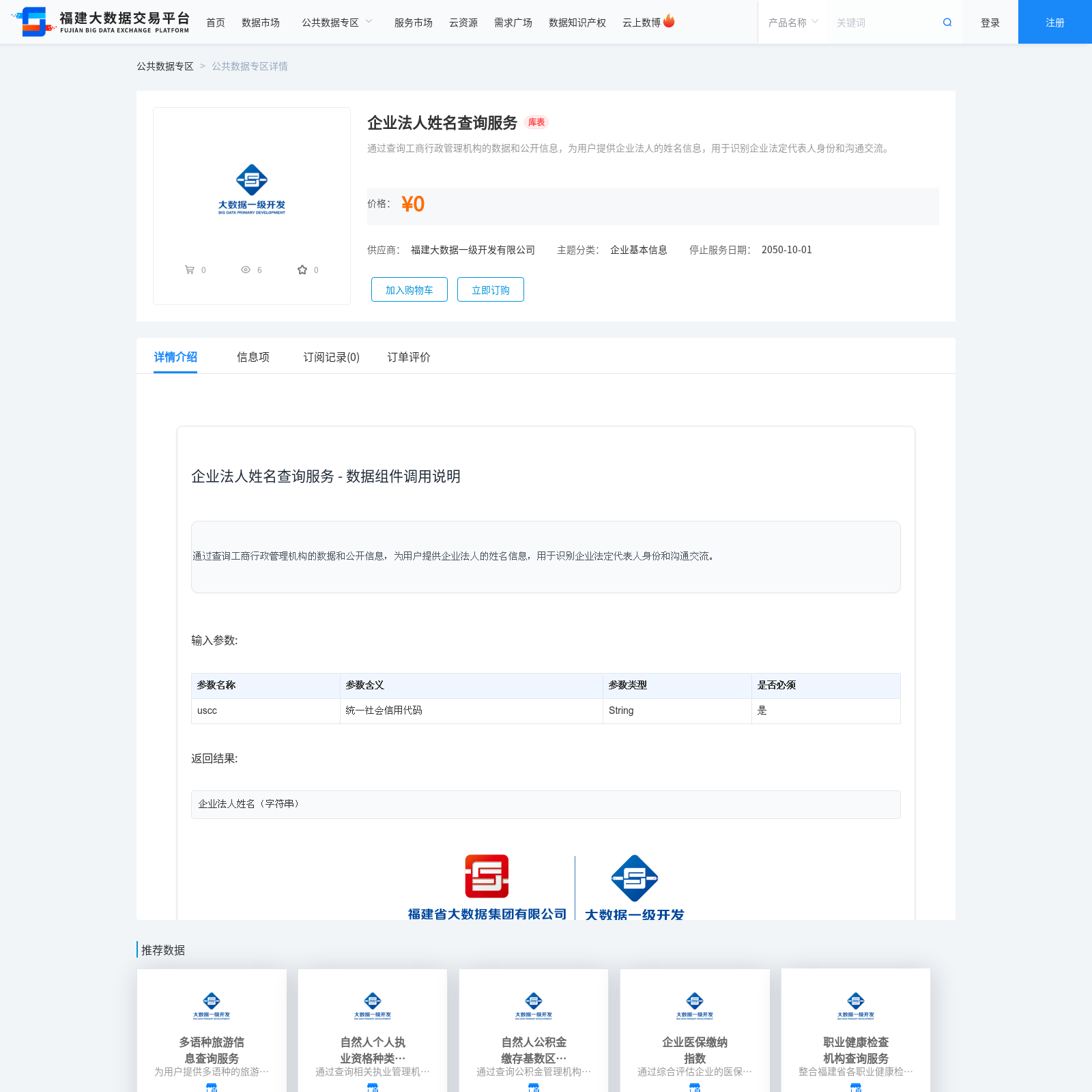
Task: Click the 企业基本信息 category text
Action: point(639,250)
